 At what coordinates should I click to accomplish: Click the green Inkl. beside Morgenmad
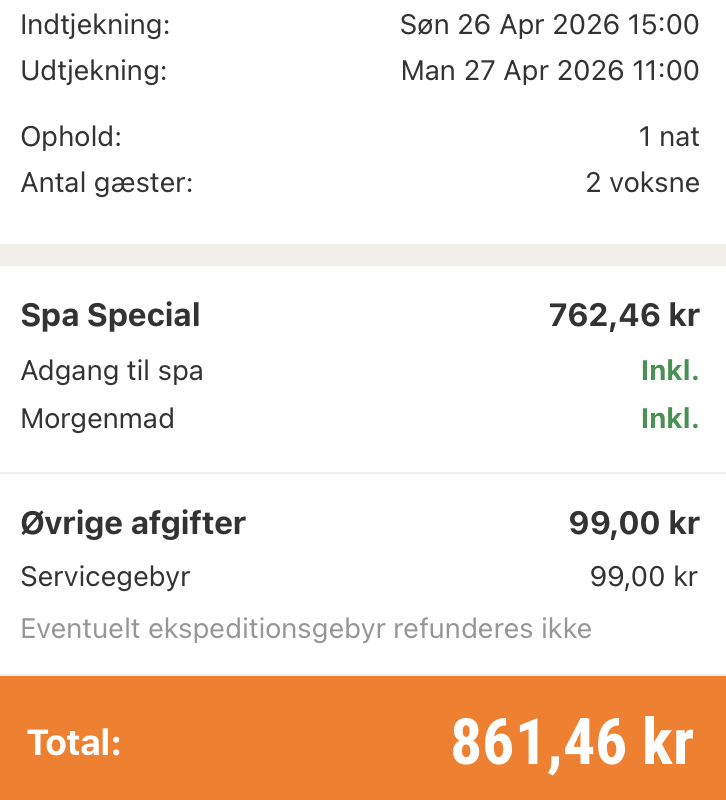669,418
